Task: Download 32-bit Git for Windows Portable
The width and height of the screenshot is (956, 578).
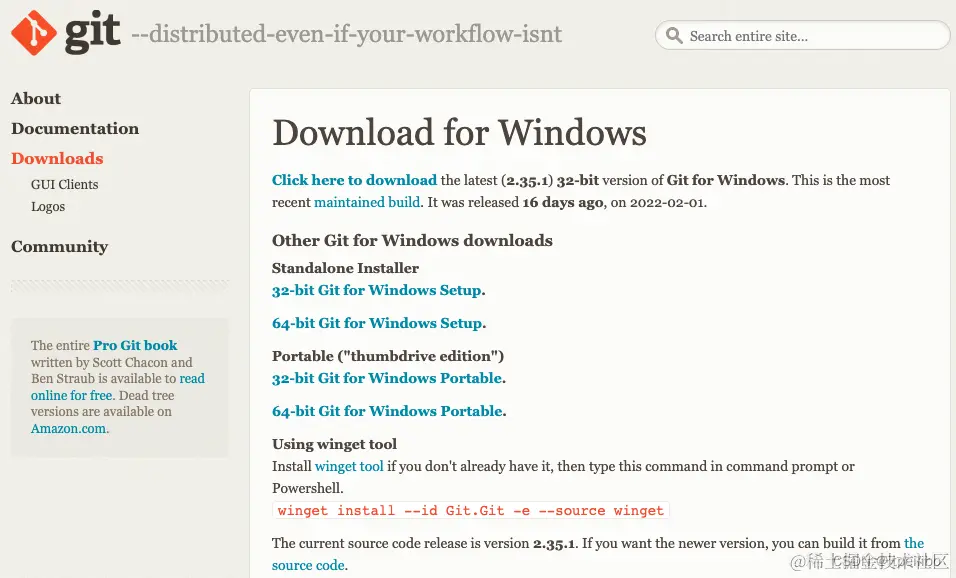Action: point(387,378)
